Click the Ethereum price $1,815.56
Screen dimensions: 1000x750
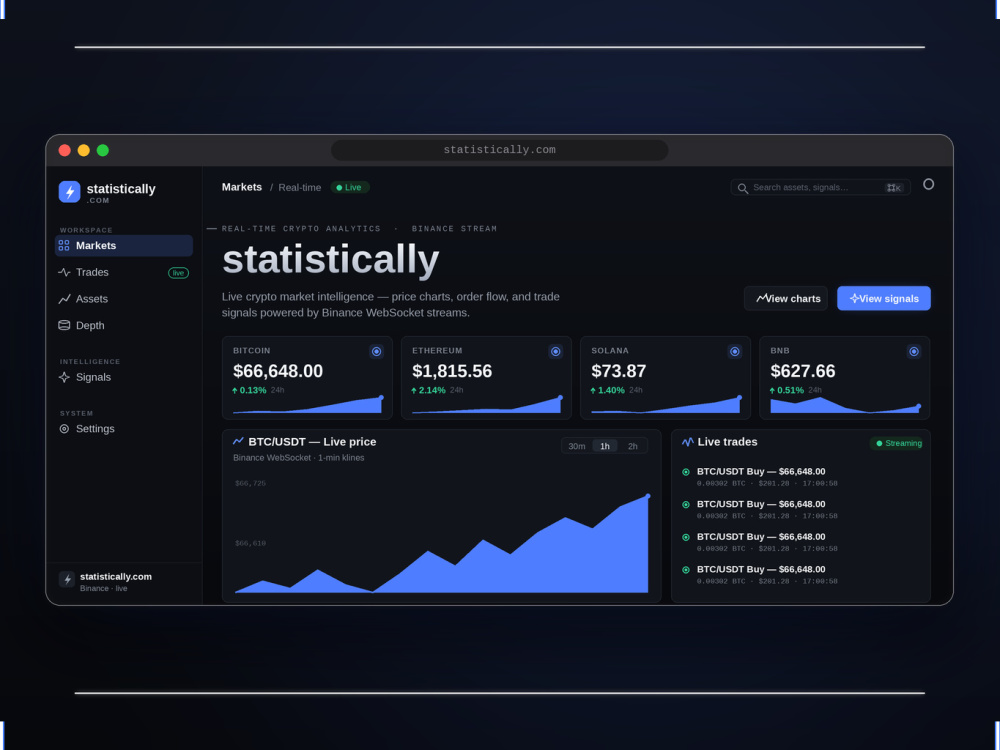(452, 371)
